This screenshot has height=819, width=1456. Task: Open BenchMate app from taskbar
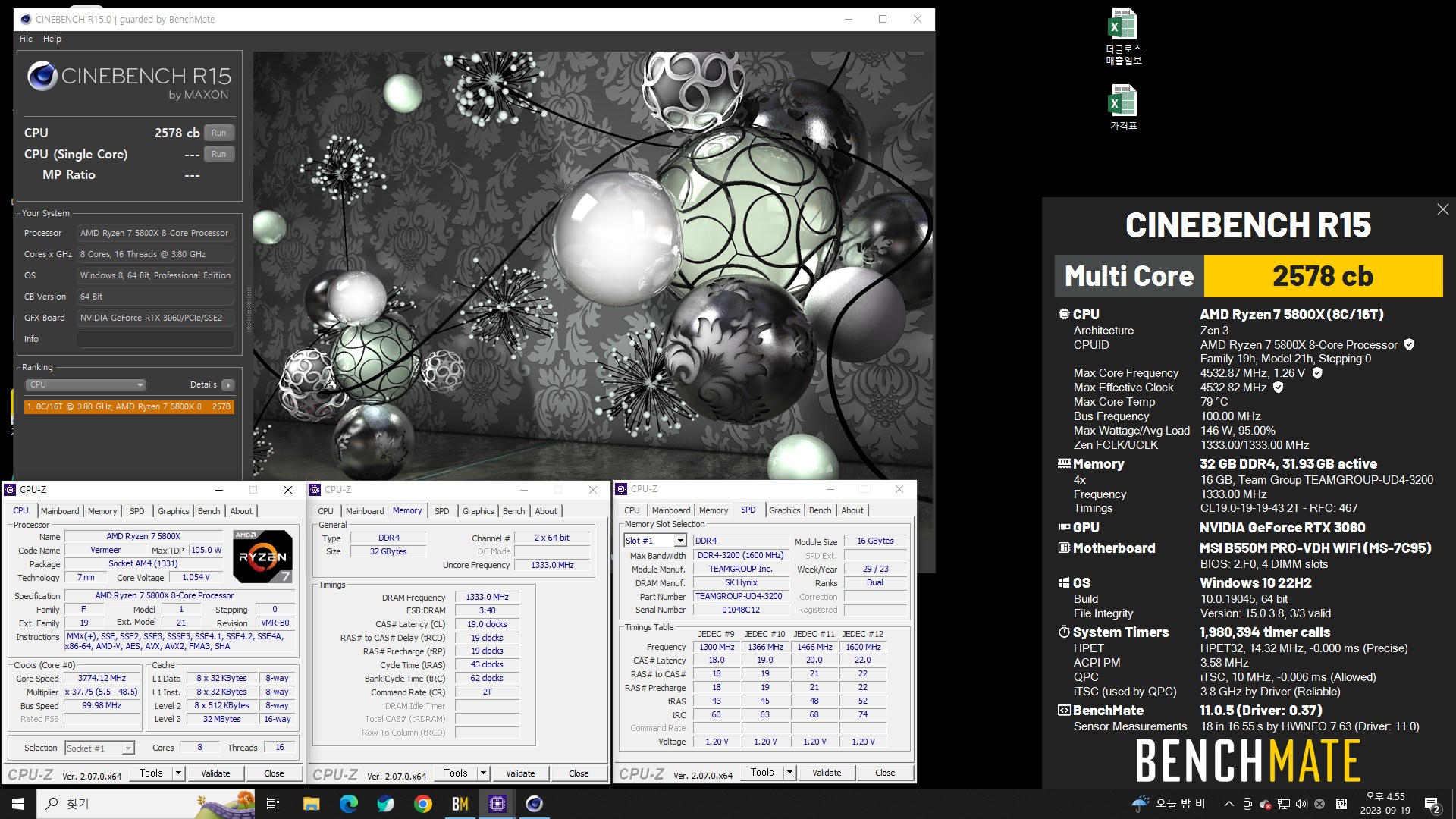460,804
